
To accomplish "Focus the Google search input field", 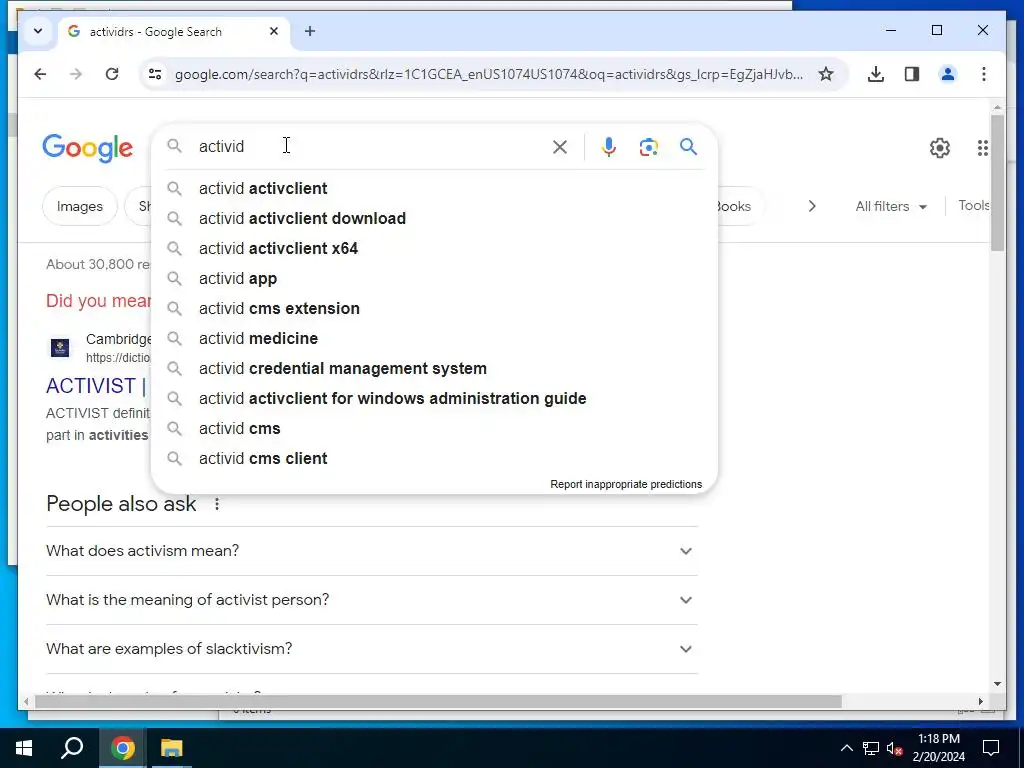I will (369, 146).
